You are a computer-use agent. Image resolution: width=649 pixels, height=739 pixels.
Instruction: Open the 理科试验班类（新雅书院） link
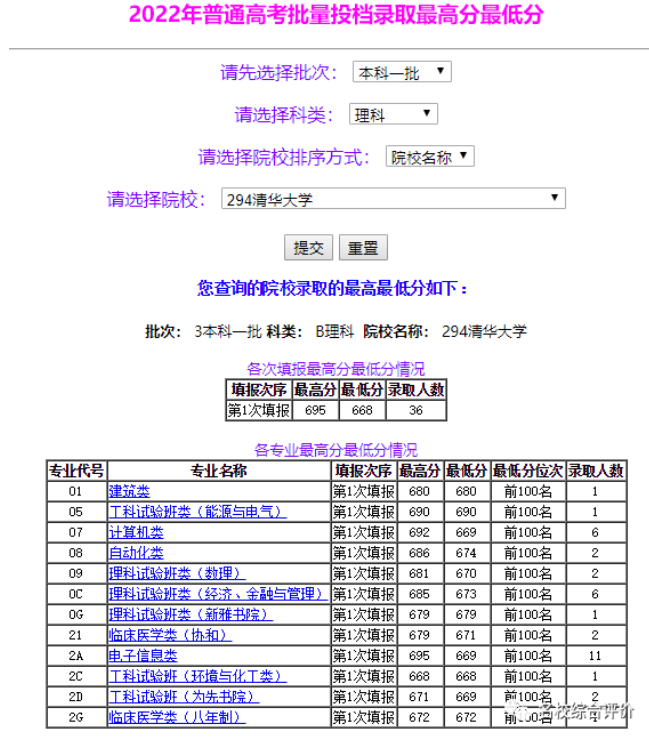(x=191, y=615)
